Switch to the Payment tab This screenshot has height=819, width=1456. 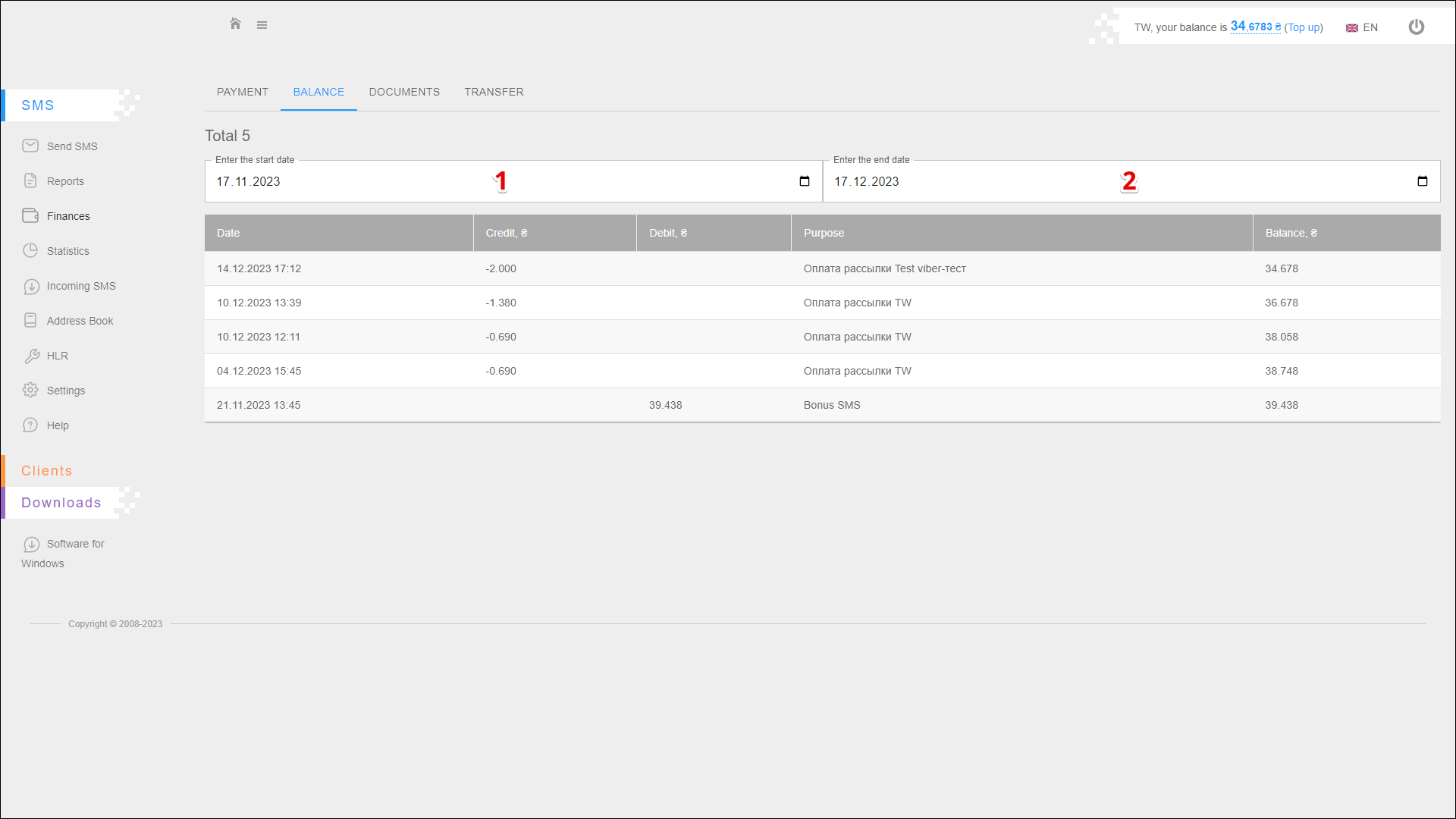243,92
